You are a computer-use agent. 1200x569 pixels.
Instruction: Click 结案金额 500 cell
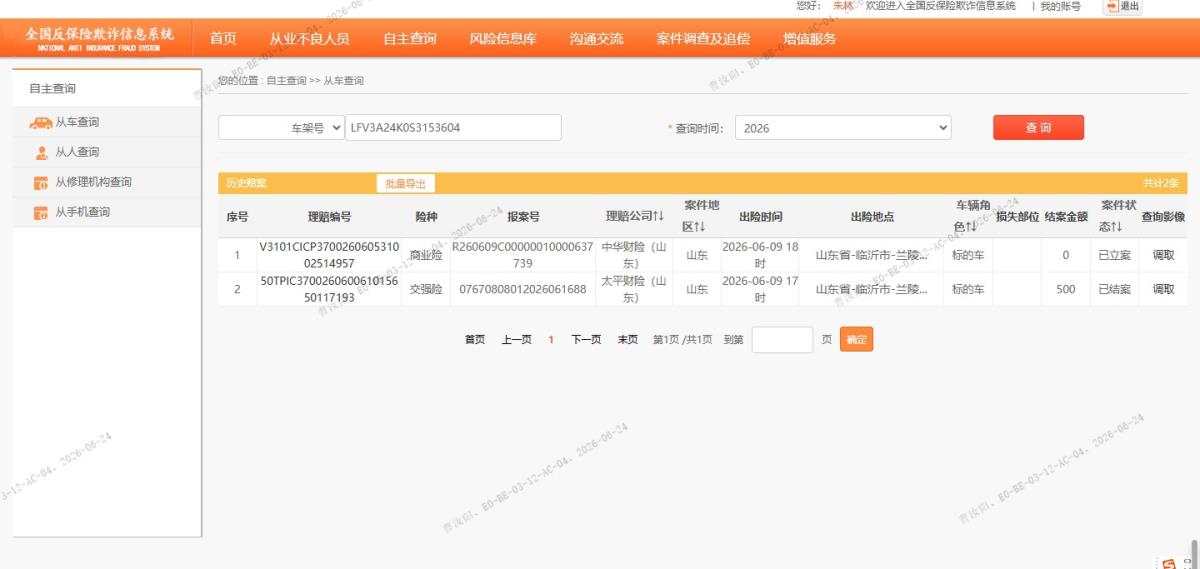pos(1065,289)
